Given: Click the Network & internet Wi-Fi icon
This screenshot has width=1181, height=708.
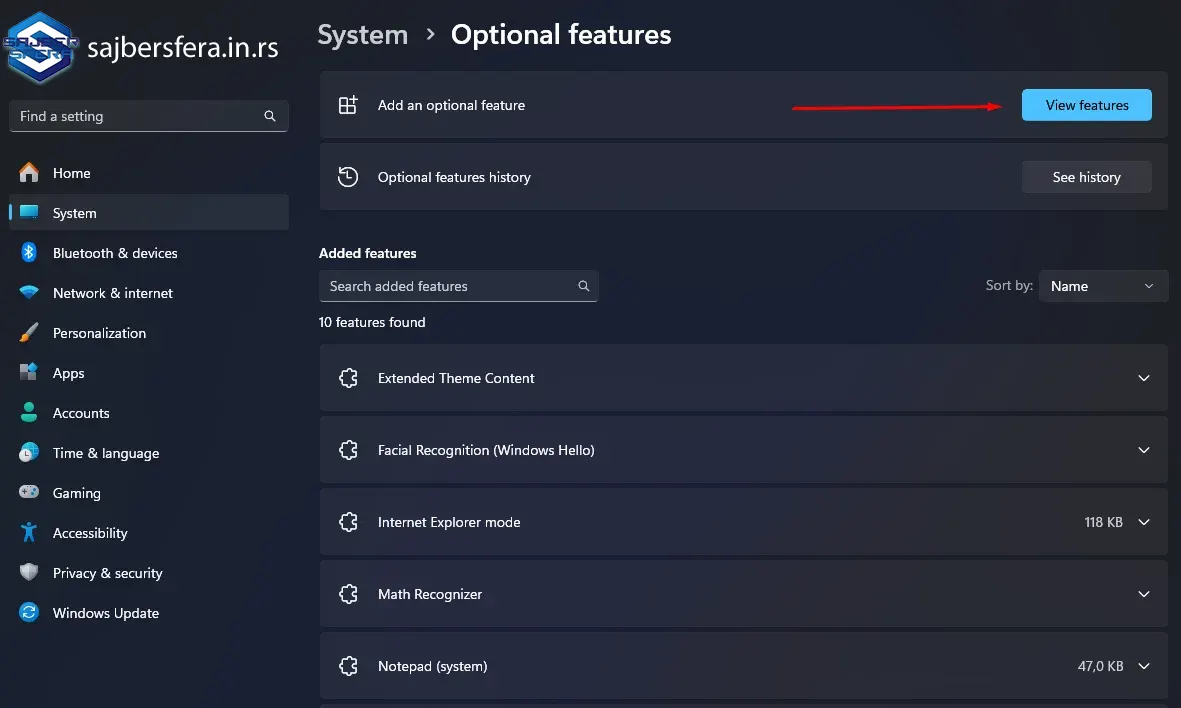Looking at the screenshot, I should (29, 293).
